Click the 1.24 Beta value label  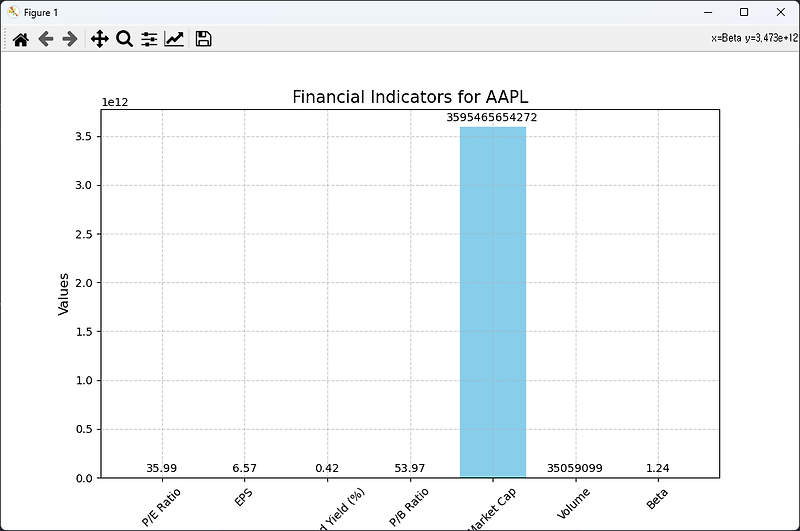pyautogui.click(x=658, y=468)
